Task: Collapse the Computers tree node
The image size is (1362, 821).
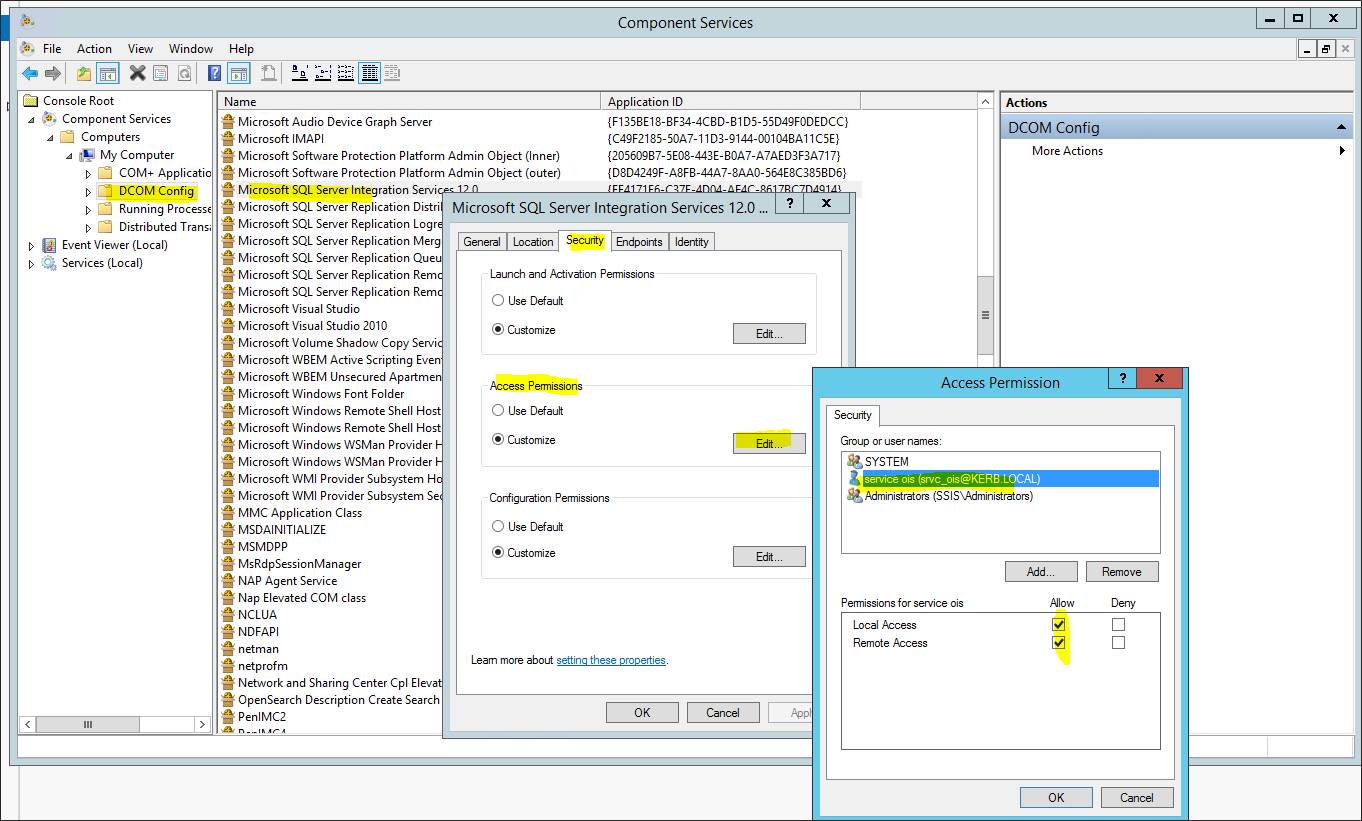Action: click(x=50, y=137)
